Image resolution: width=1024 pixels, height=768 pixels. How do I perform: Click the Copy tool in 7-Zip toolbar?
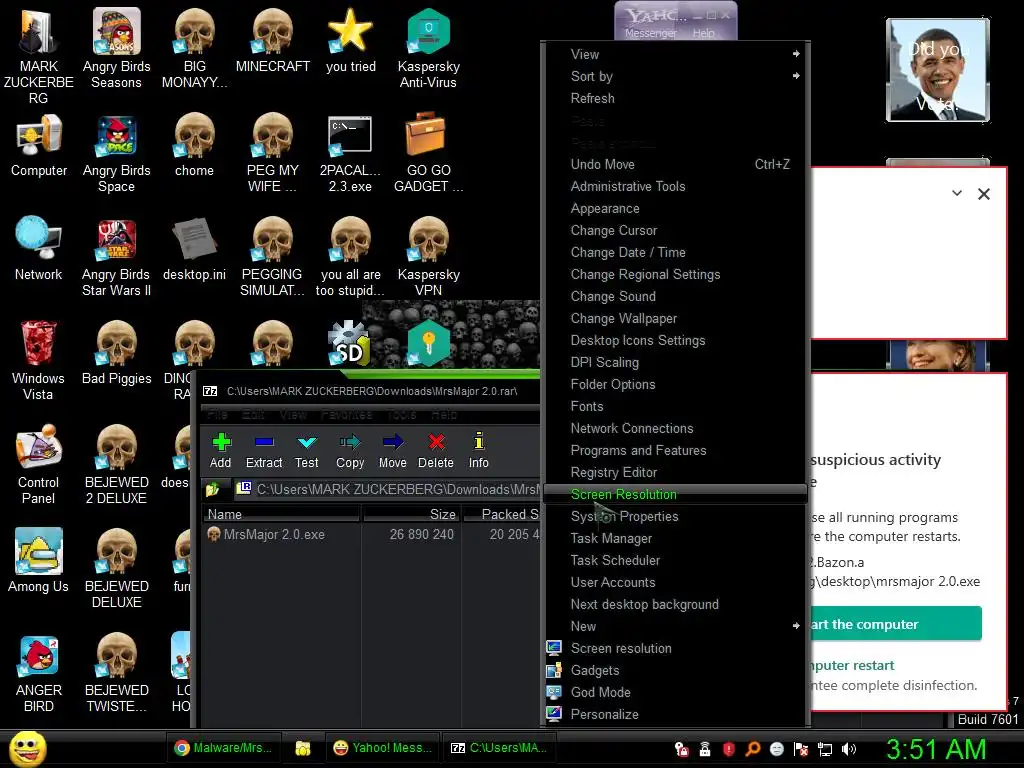(x=350, y=451)
